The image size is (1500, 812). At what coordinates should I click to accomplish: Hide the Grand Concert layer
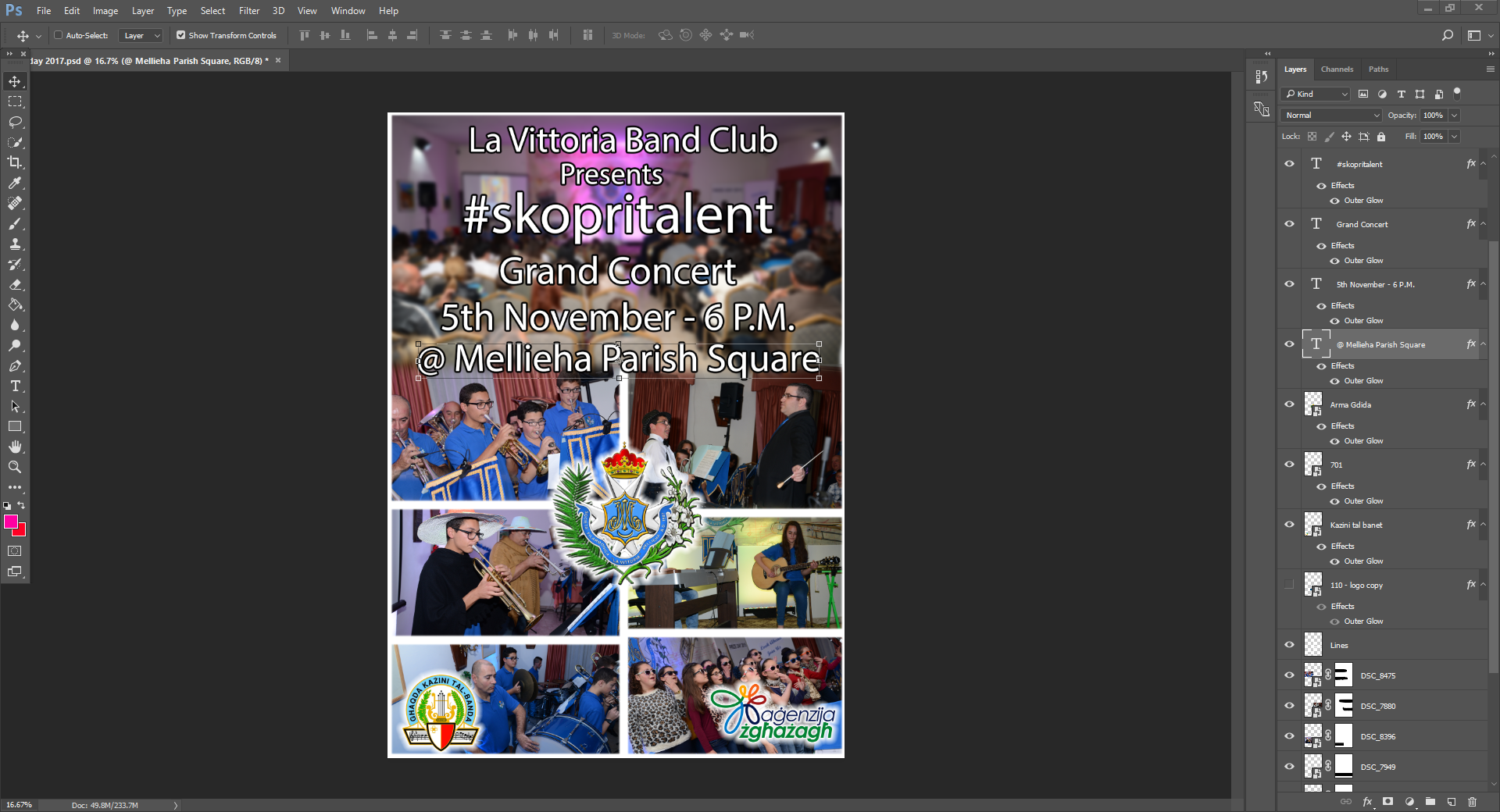pyautogui.click(x=1290, y=224)
